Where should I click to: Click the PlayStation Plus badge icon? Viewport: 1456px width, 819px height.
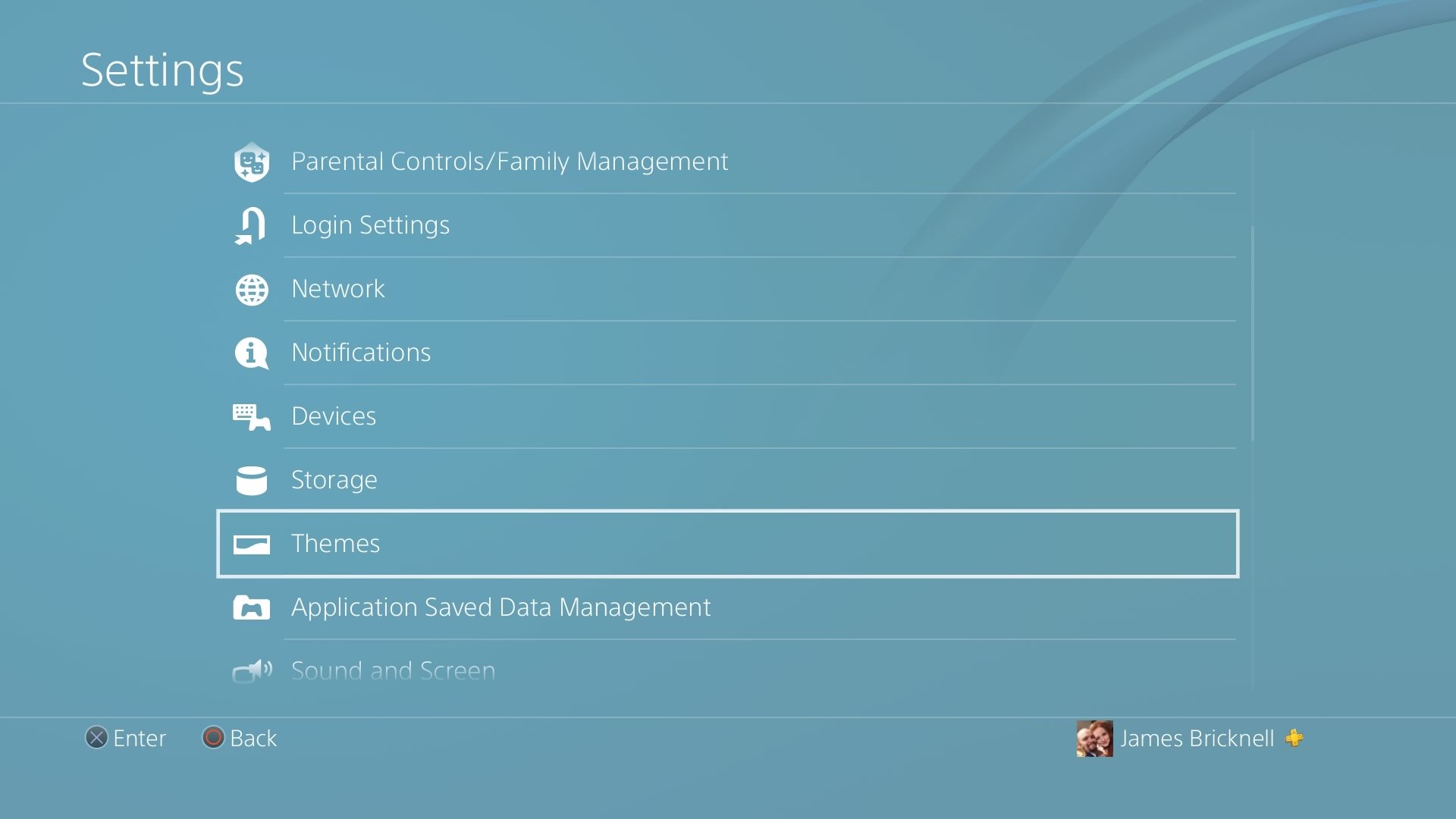pyautogui.click(x=1294, y=738)
